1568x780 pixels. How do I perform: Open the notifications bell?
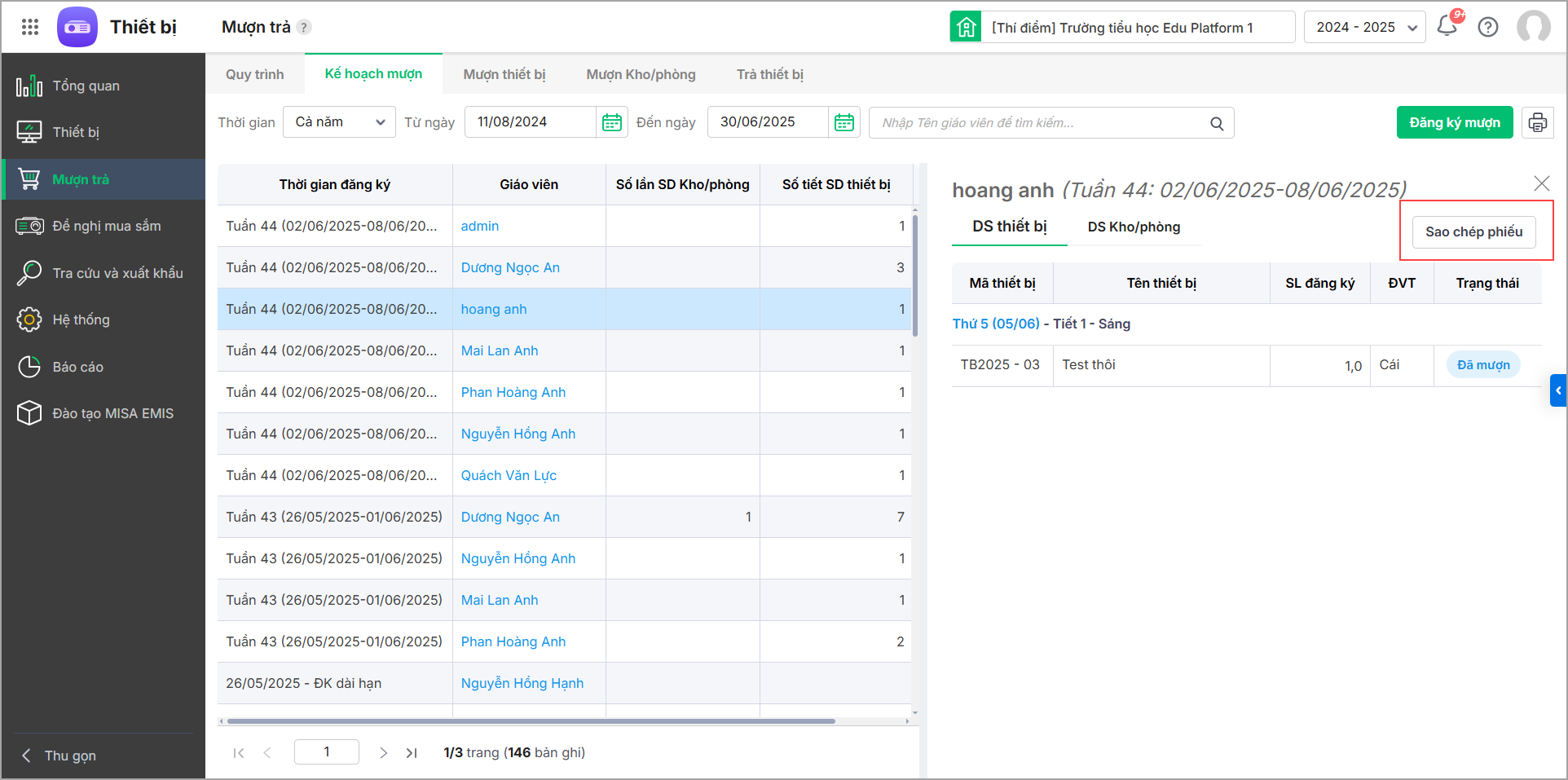(x=1447, y=26)
